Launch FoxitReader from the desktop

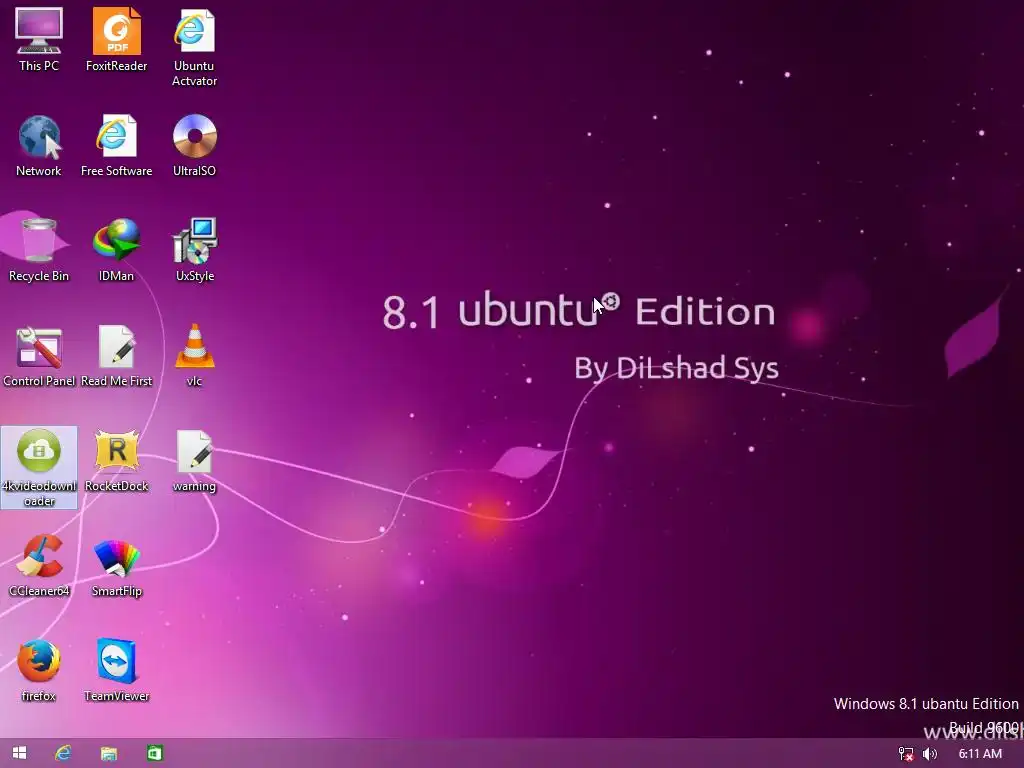coord(116,39)
